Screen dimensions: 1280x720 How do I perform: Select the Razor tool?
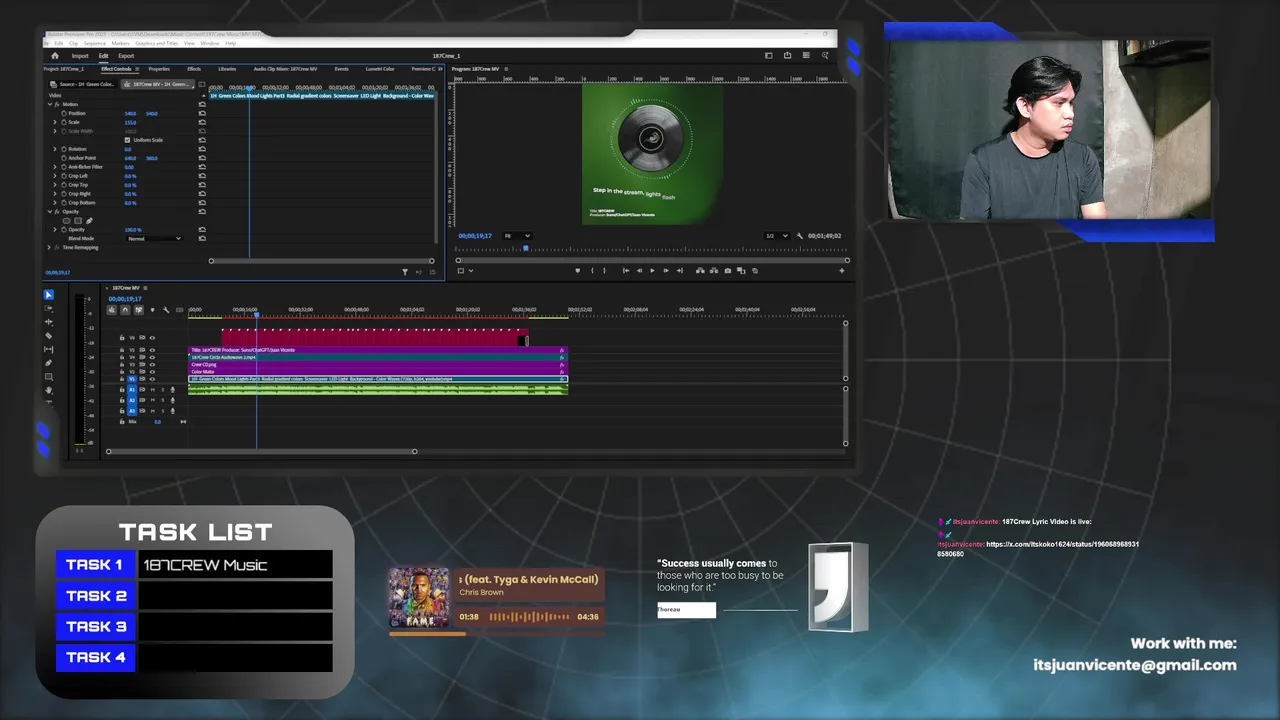[48, 335]
